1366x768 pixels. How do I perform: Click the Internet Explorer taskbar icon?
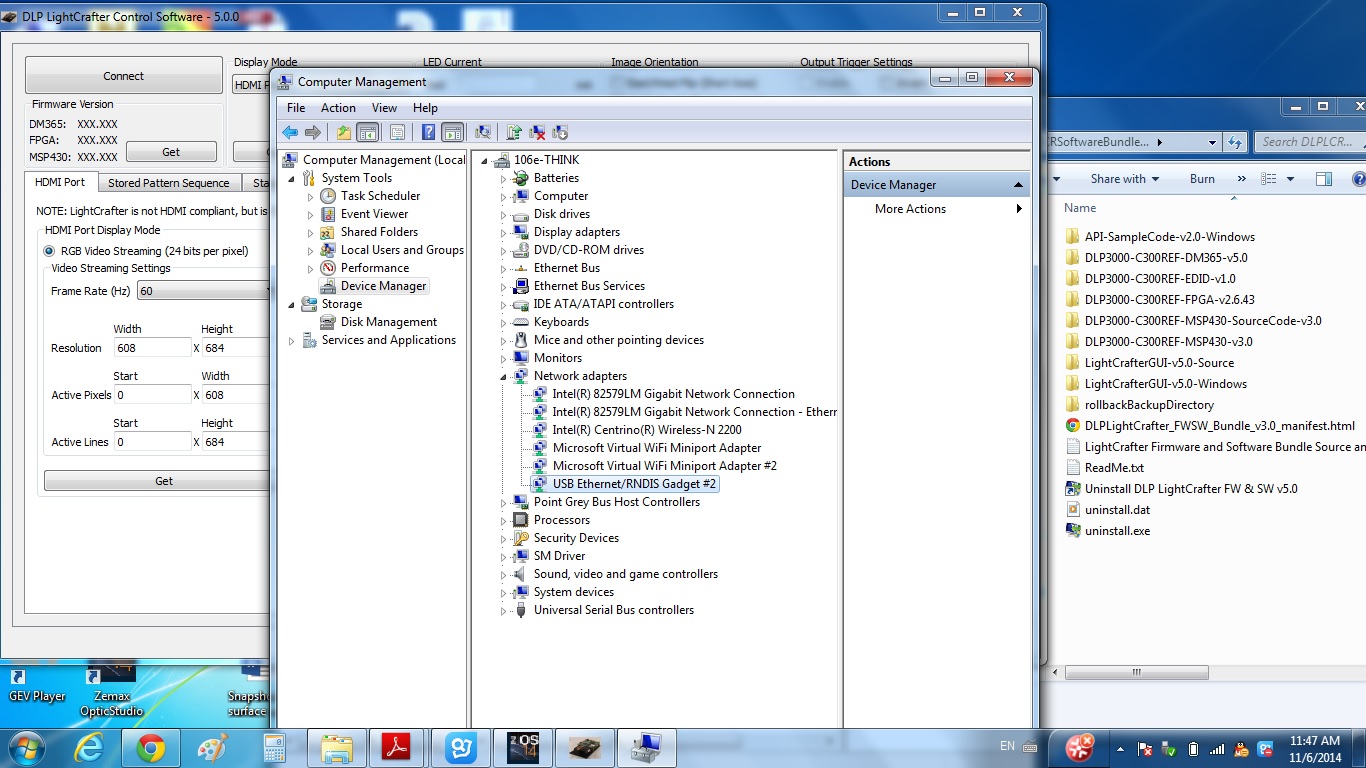click(x=88, y=747)
